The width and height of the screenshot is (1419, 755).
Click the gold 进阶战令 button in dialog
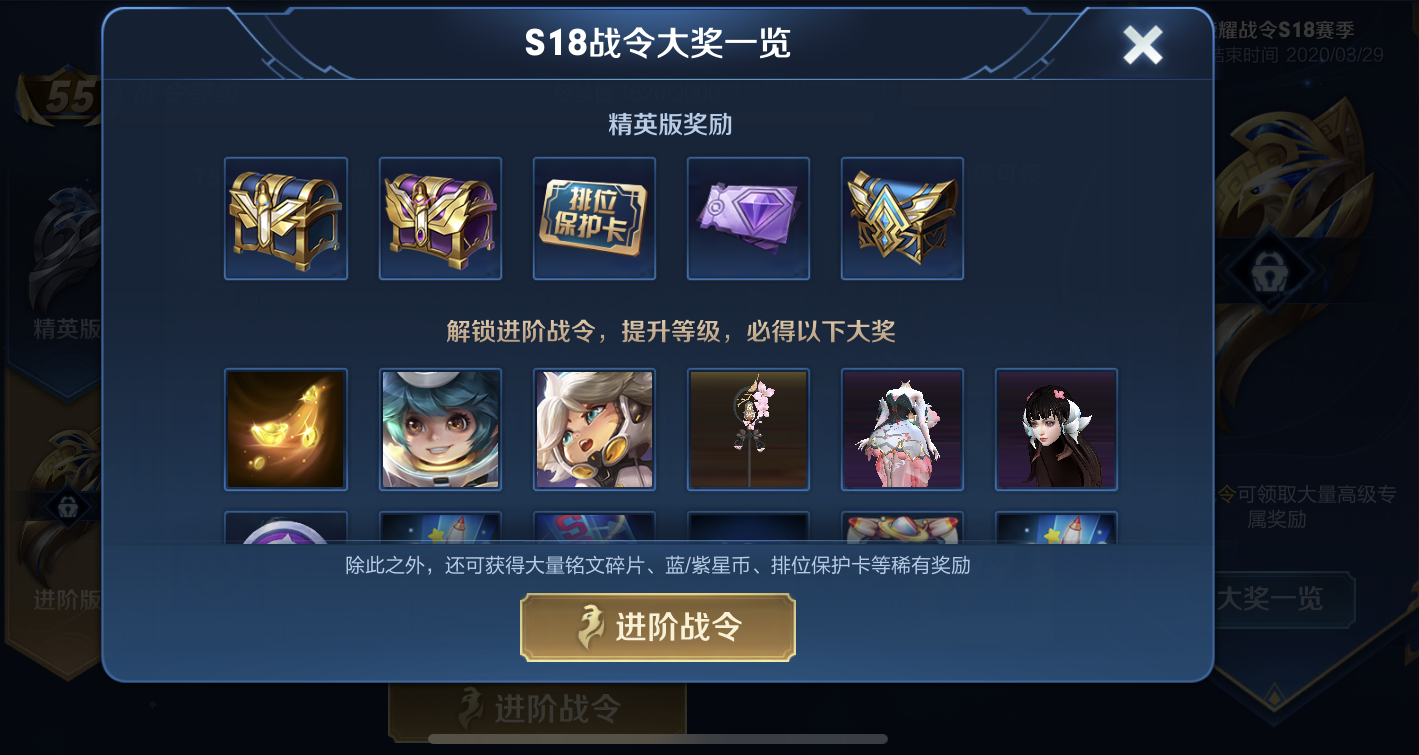658,628
